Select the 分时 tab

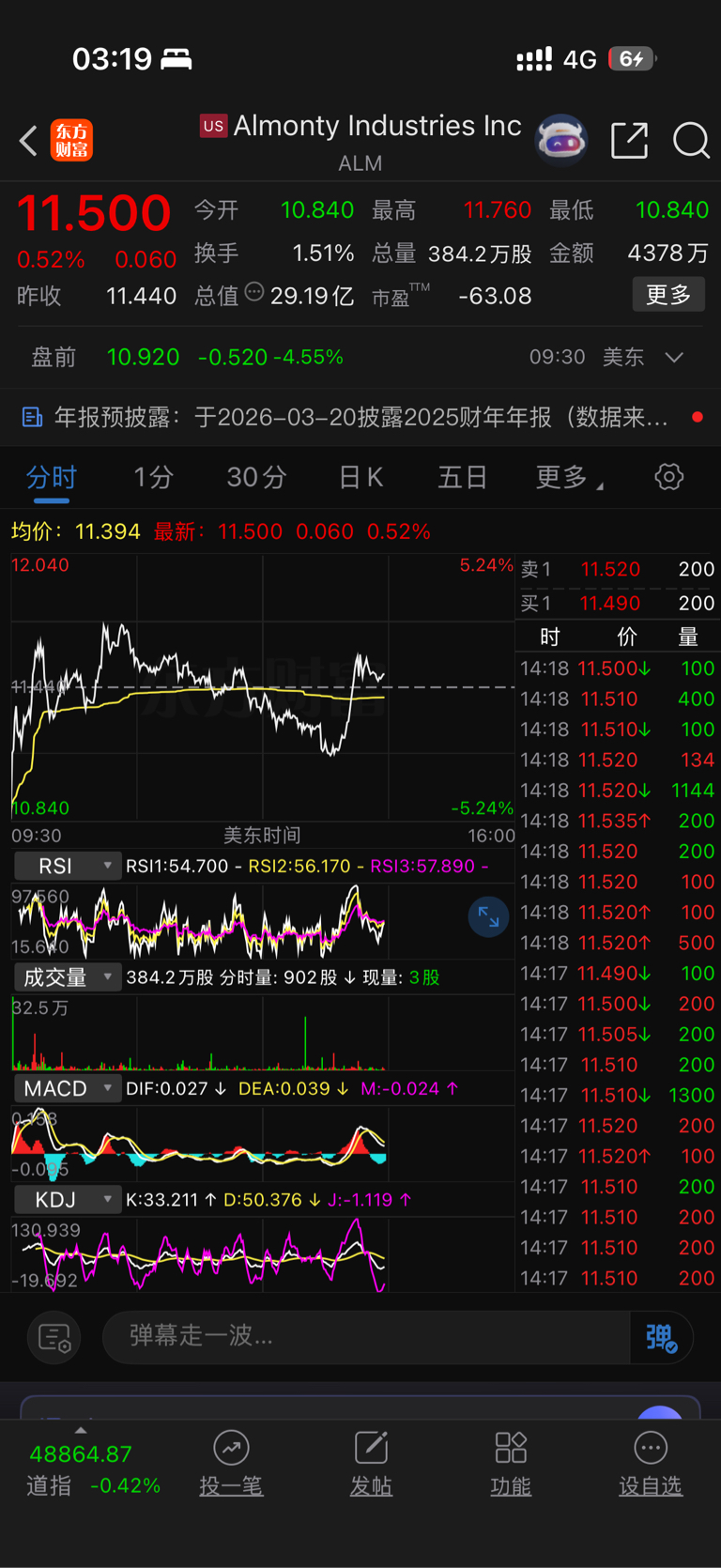52,477
